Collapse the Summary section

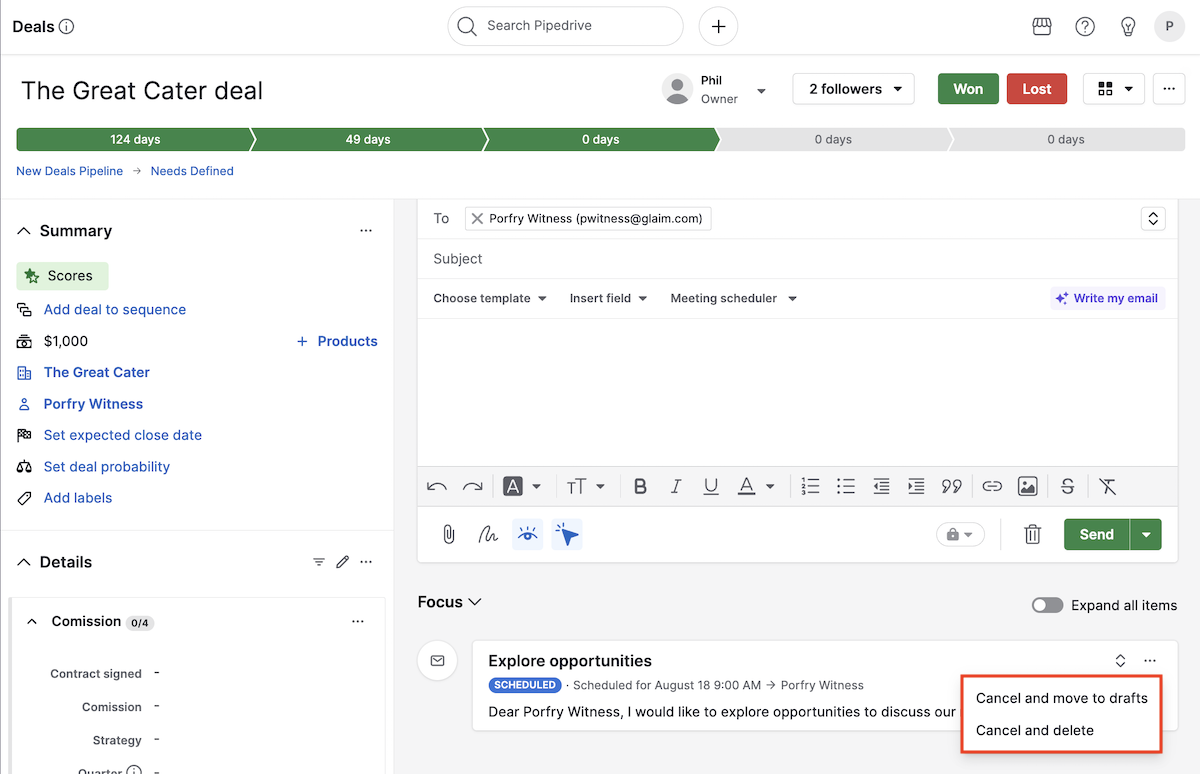tap(24, 231)
